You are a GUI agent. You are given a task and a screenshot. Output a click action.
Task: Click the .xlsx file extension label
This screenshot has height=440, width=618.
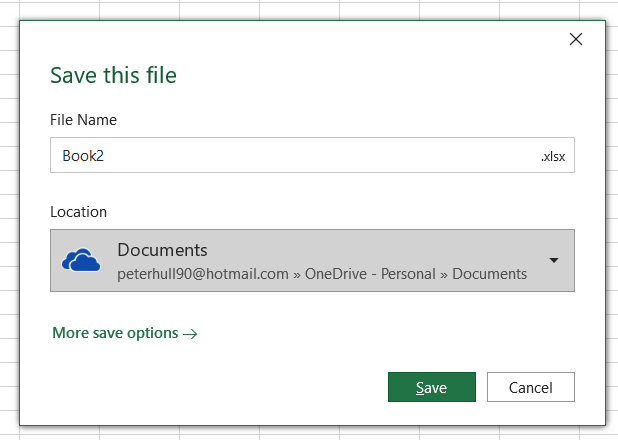(553, 157)
